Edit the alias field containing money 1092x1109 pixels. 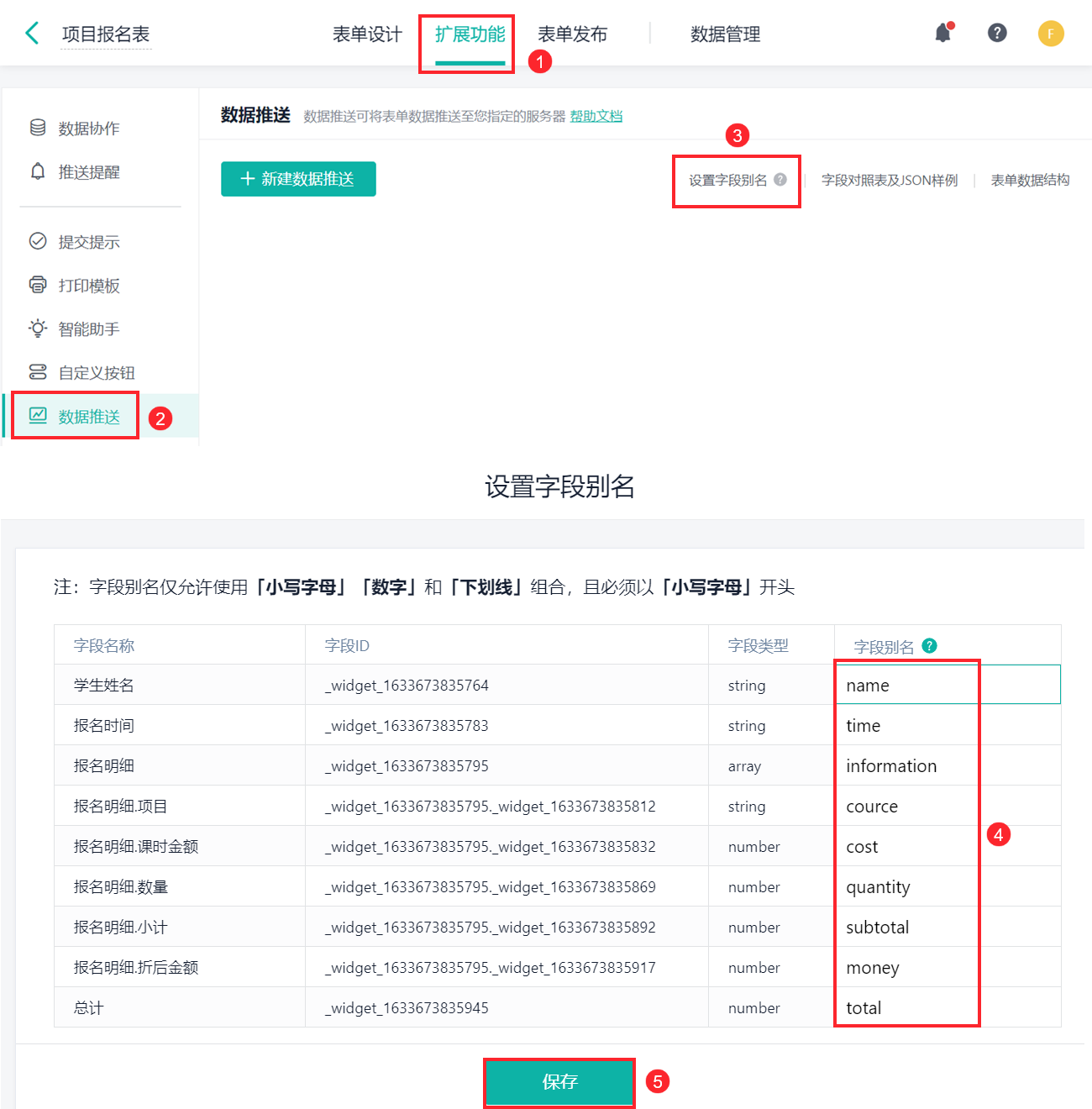(948, 967)
